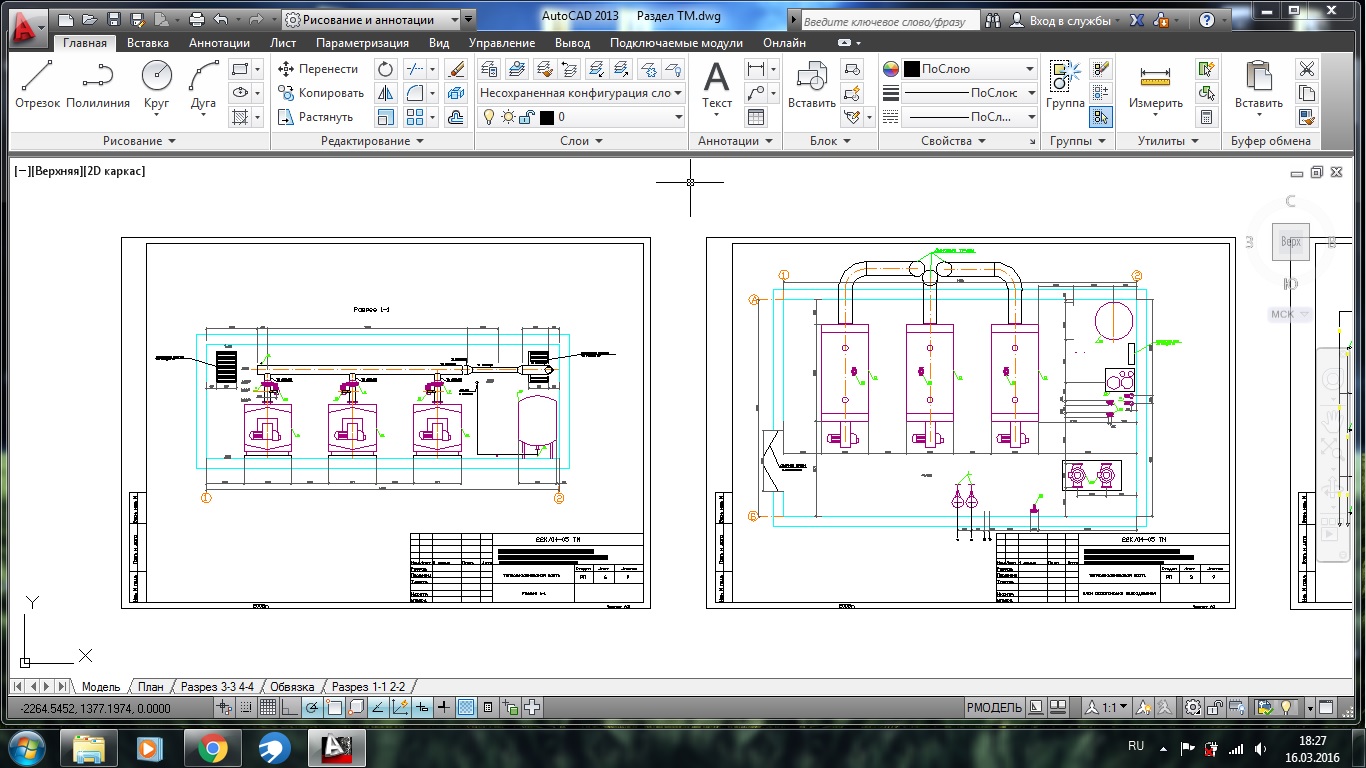Click the binoculars search icon
The height and width of the screenshot is (768, 1366).
click(x=992, y=19)
